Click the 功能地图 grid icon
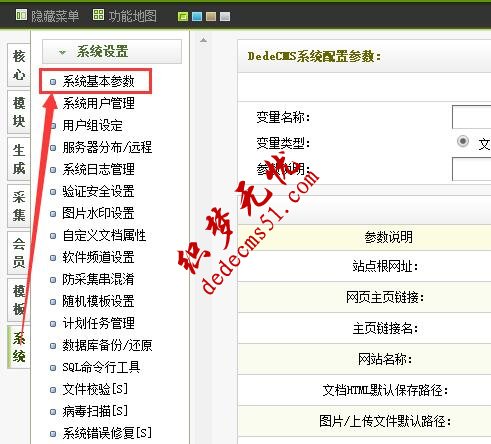Image resolution: width=491 pixels, height=444 pixels. click(98, 15)
